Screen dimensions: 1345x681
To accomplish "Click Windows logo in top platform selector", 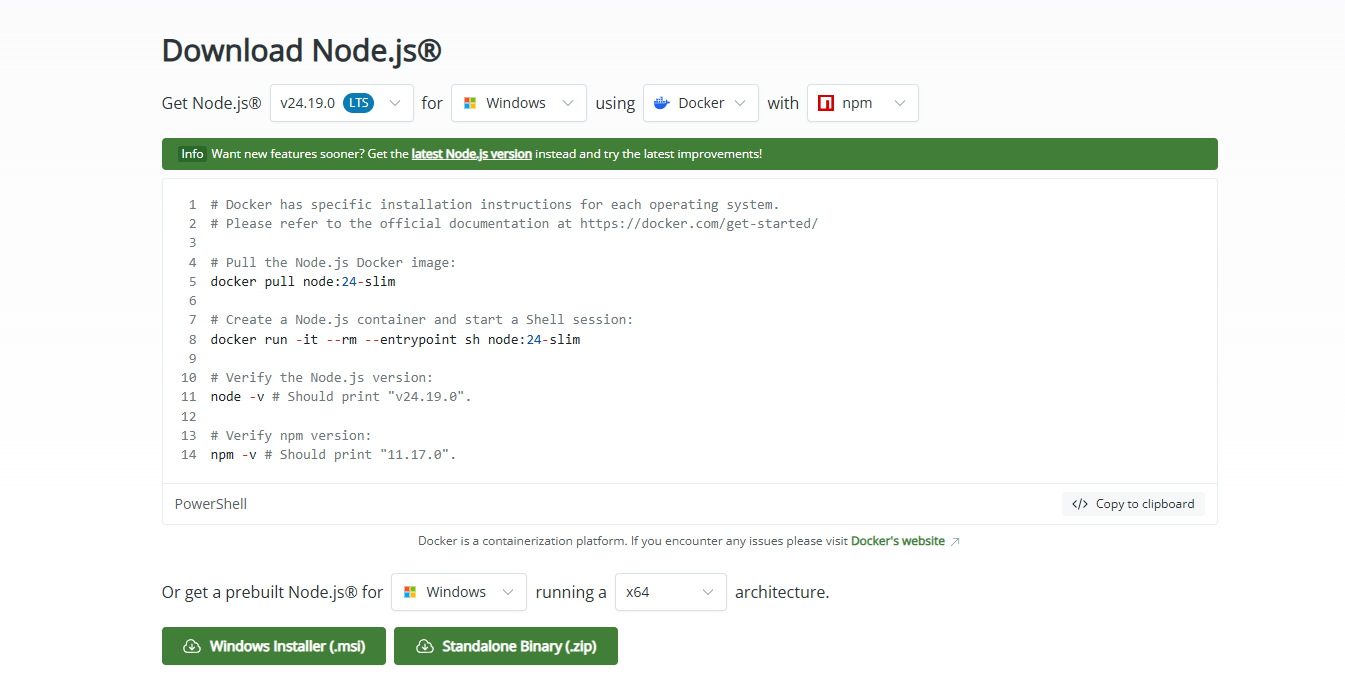I will point(470,103).
